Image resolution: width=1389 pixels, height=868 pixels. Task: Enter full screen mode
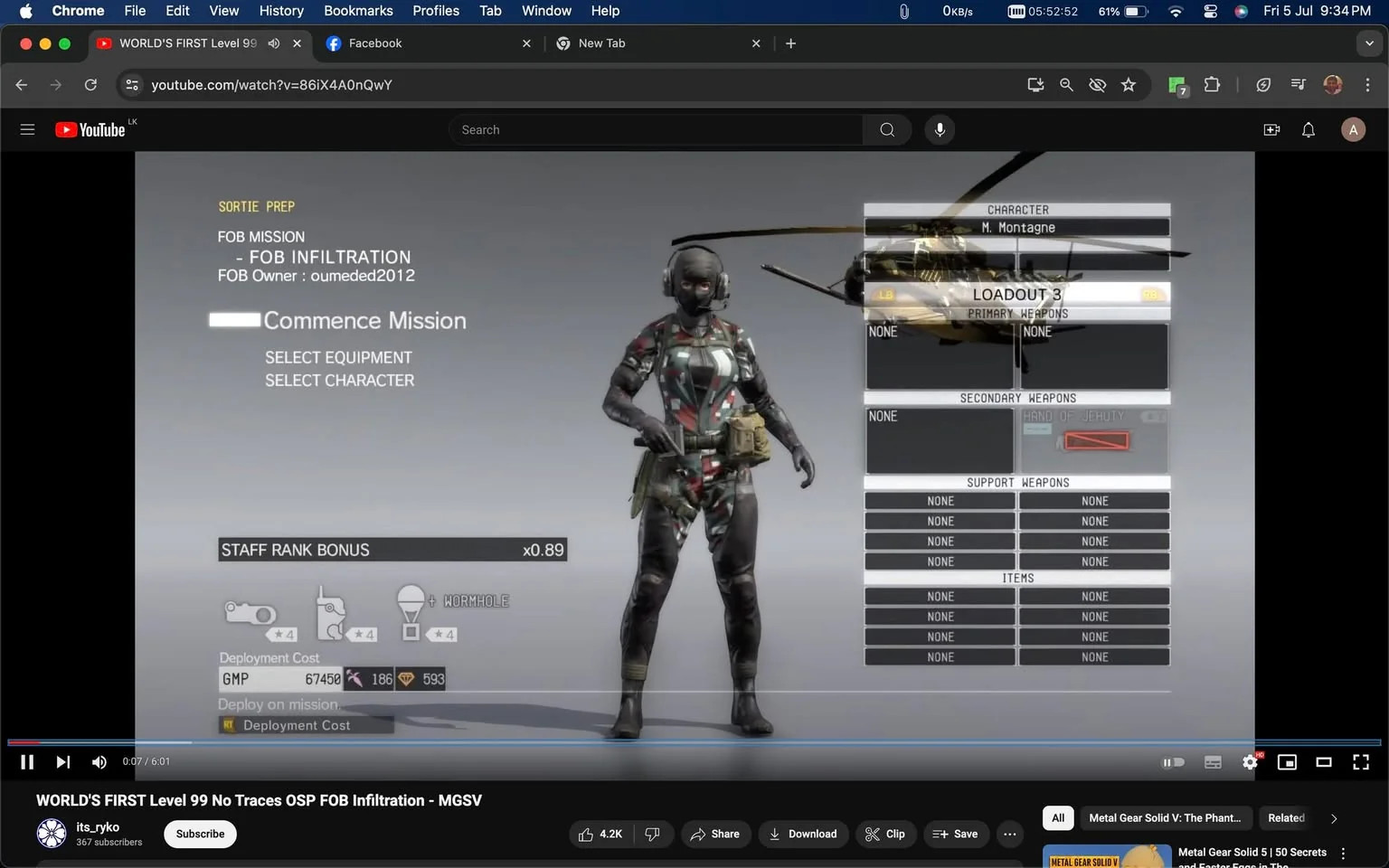pos(1361,762)
